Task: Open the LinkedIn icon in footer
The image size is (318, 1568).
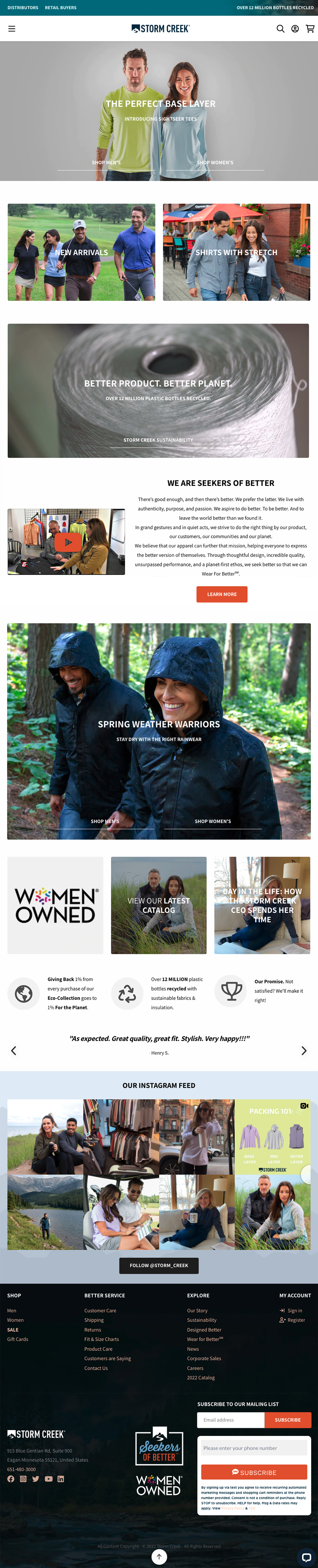Action: [x=61, y=1479]
